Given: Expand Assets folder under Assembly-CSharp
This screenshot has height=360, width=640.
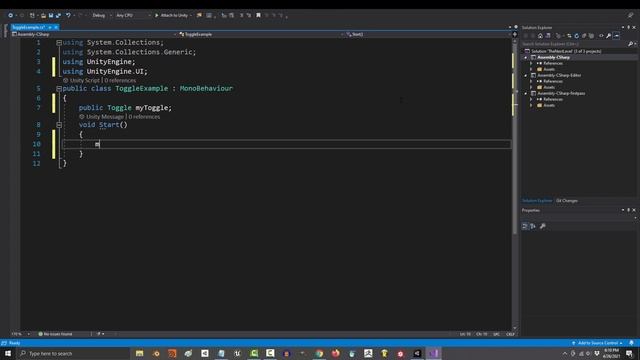Looking at the screenshot, I should coord(531,70).
